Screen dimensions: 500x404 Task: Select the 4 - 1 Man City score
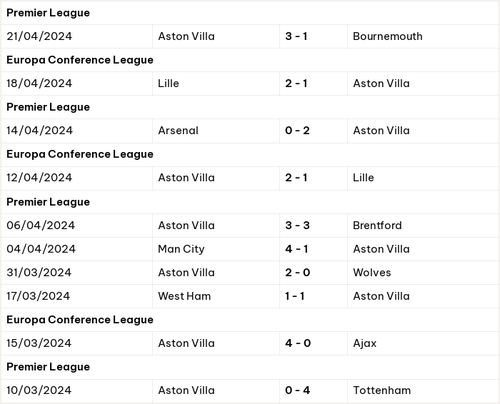point(296,249)
